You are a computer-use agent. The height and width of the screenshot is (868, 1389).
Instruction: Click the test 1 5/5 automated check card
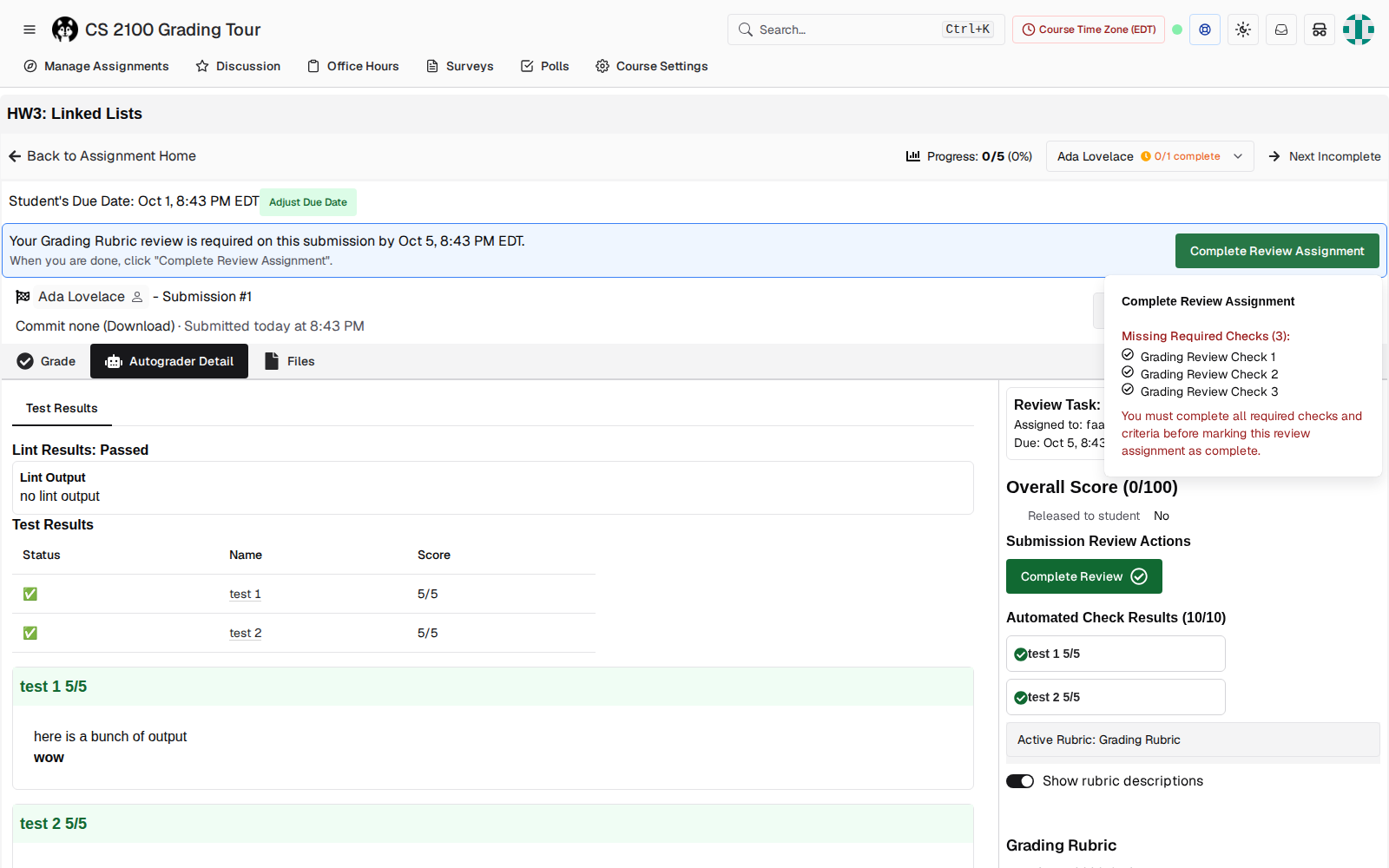point(1116,654)
